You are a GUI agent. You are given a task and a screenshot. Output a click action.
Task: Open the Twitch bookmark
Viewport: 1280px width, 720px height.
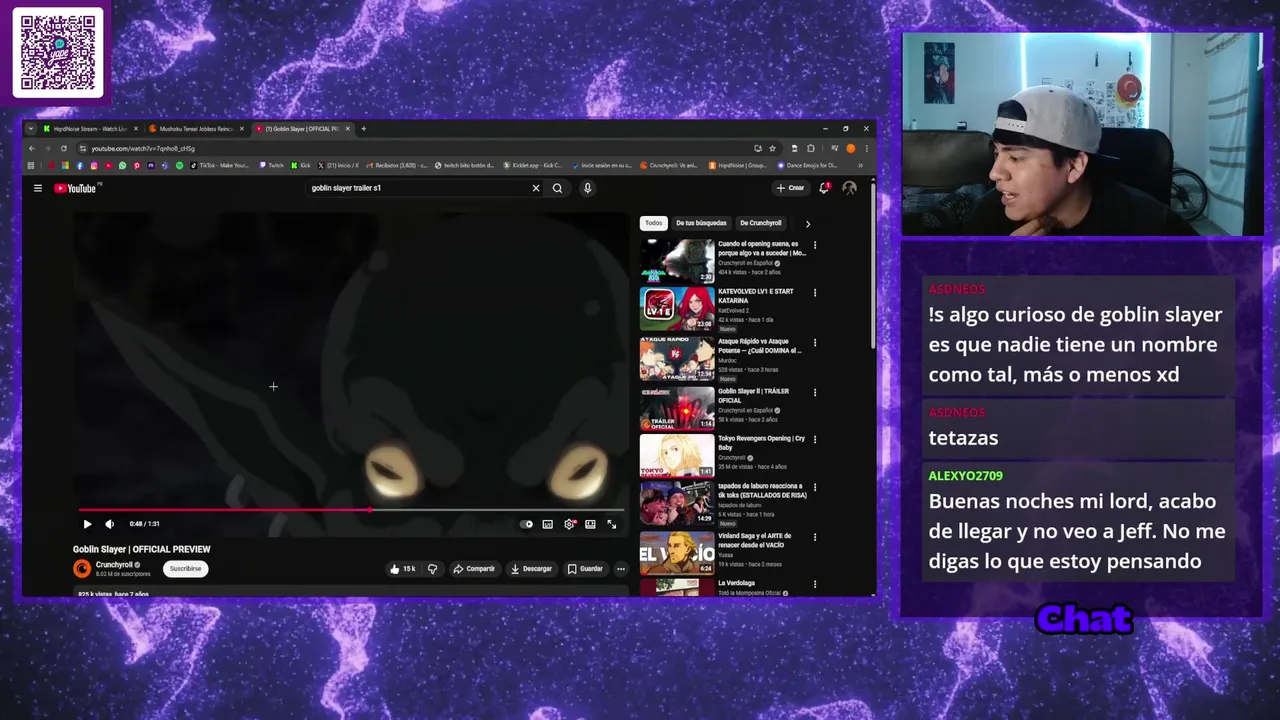click(272, 165)
